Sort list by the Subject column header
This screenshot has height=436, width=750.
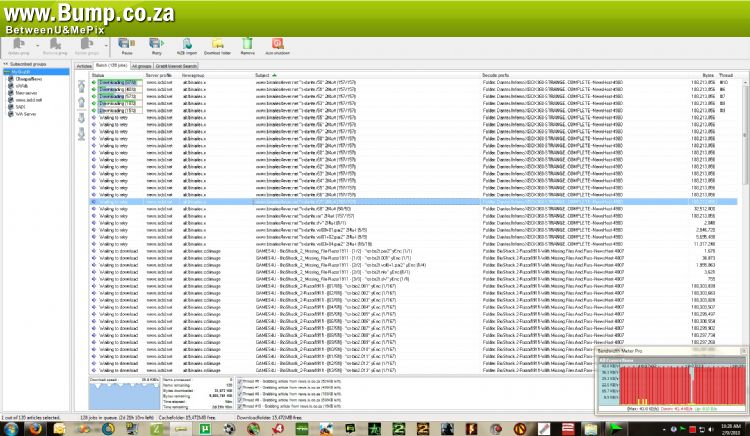[262, 75]
